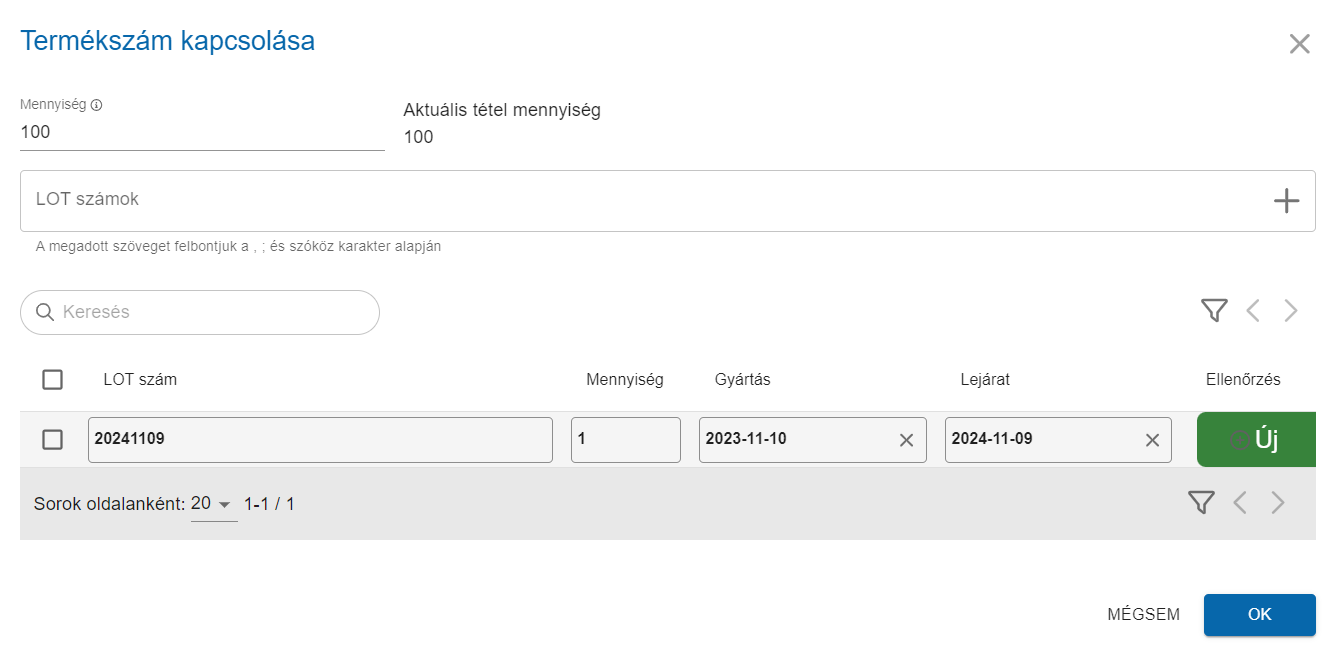Go to next page using top chevron

point(1291,311)
